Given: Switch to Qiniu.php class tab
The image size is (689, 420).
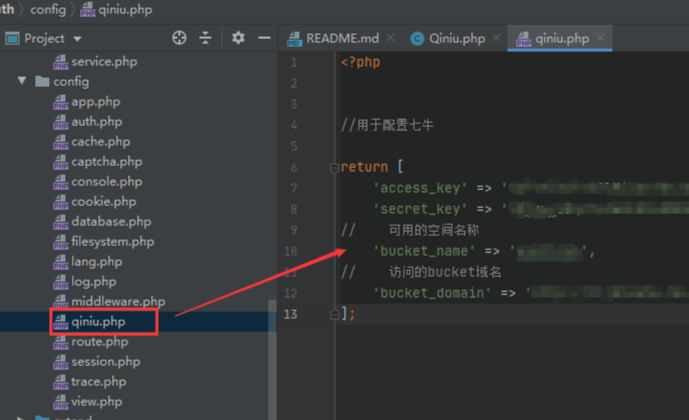Looking at the screenshot, I should 457,39.
